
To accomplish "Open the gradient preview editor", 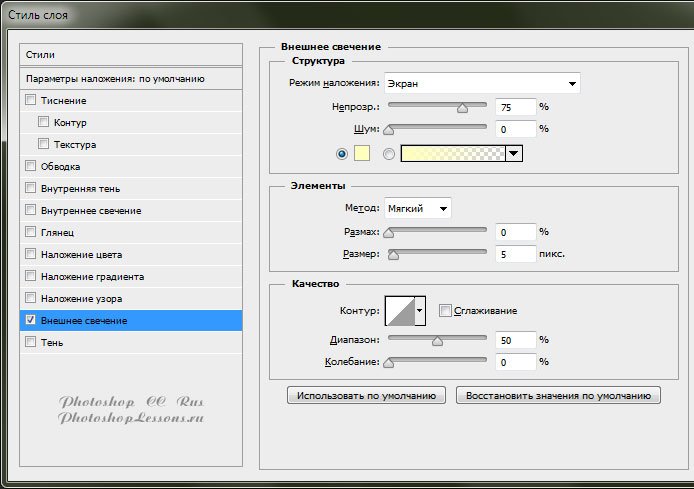I will pos(453,153).
